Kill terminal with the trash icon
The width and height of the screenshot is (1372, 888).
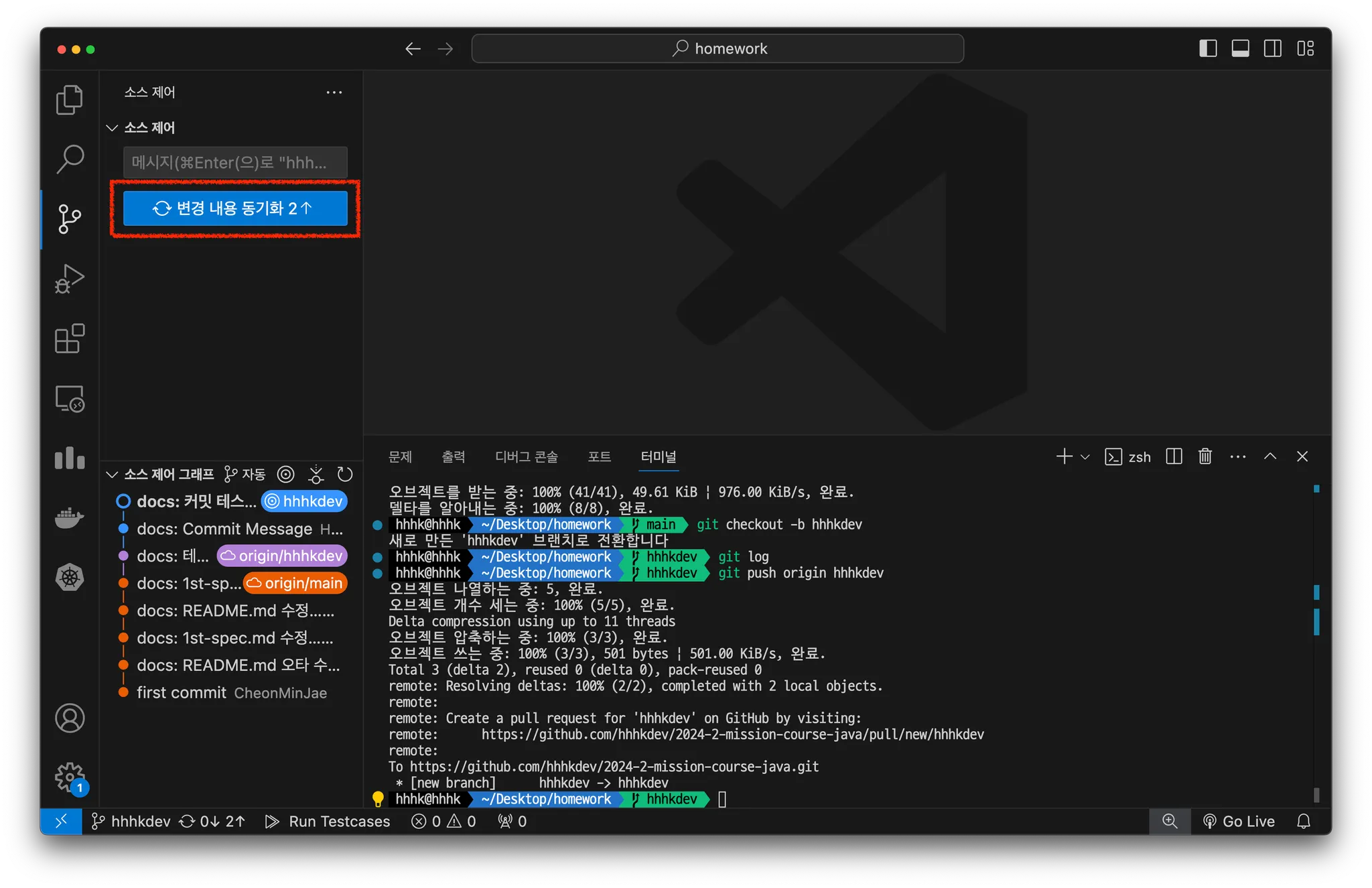point(1205,456)
